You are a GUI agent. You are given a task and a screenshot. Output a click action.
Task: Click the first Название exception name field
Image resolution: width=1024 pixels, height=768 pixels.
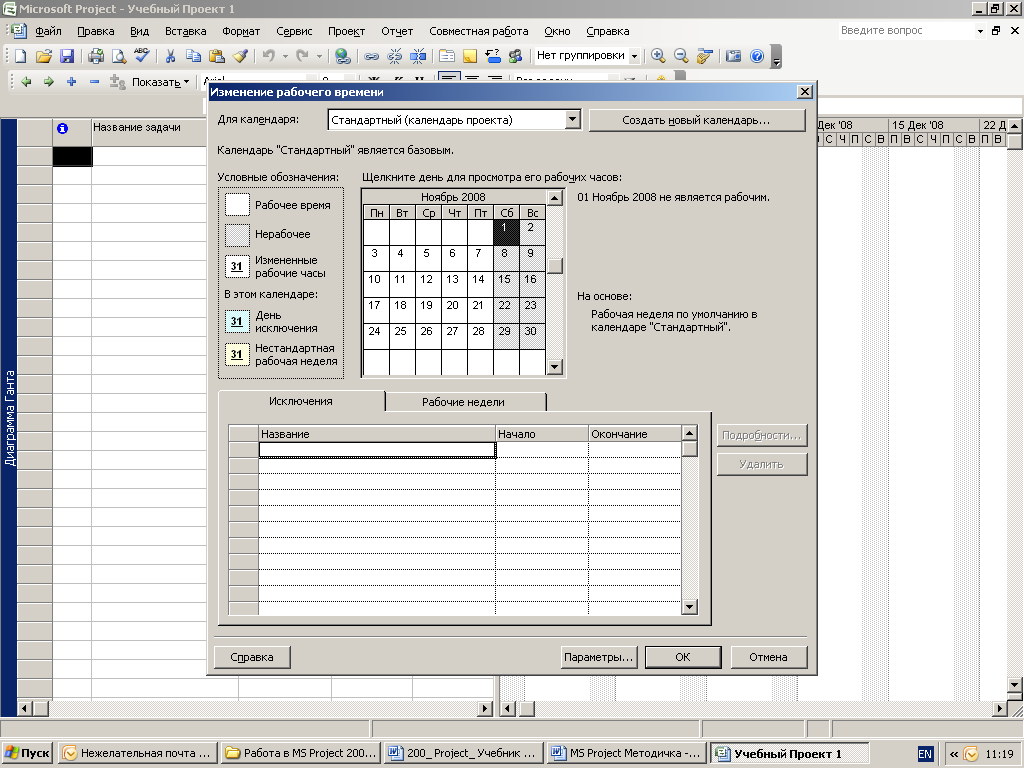377,449
